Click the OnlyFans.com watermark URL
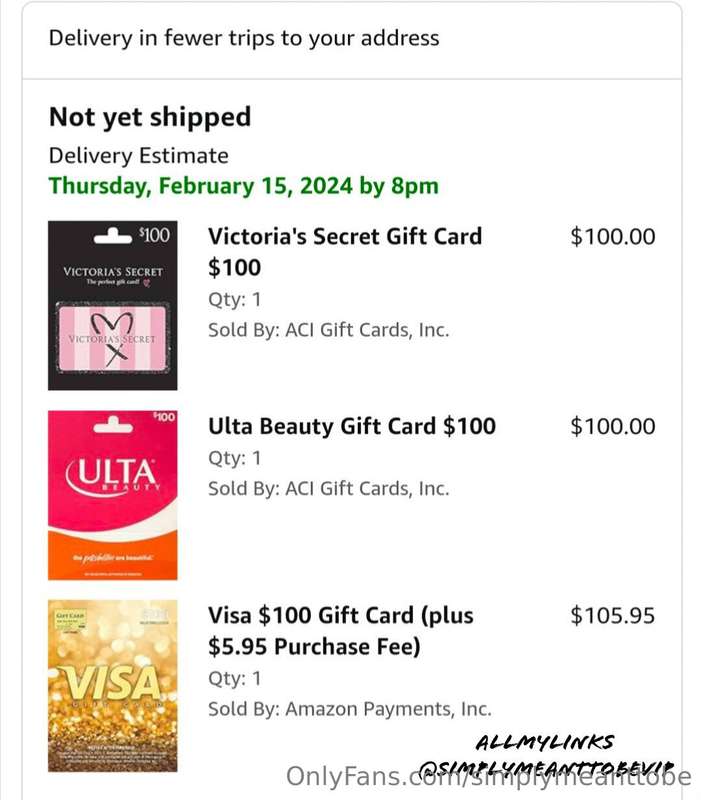 [489, 777]
